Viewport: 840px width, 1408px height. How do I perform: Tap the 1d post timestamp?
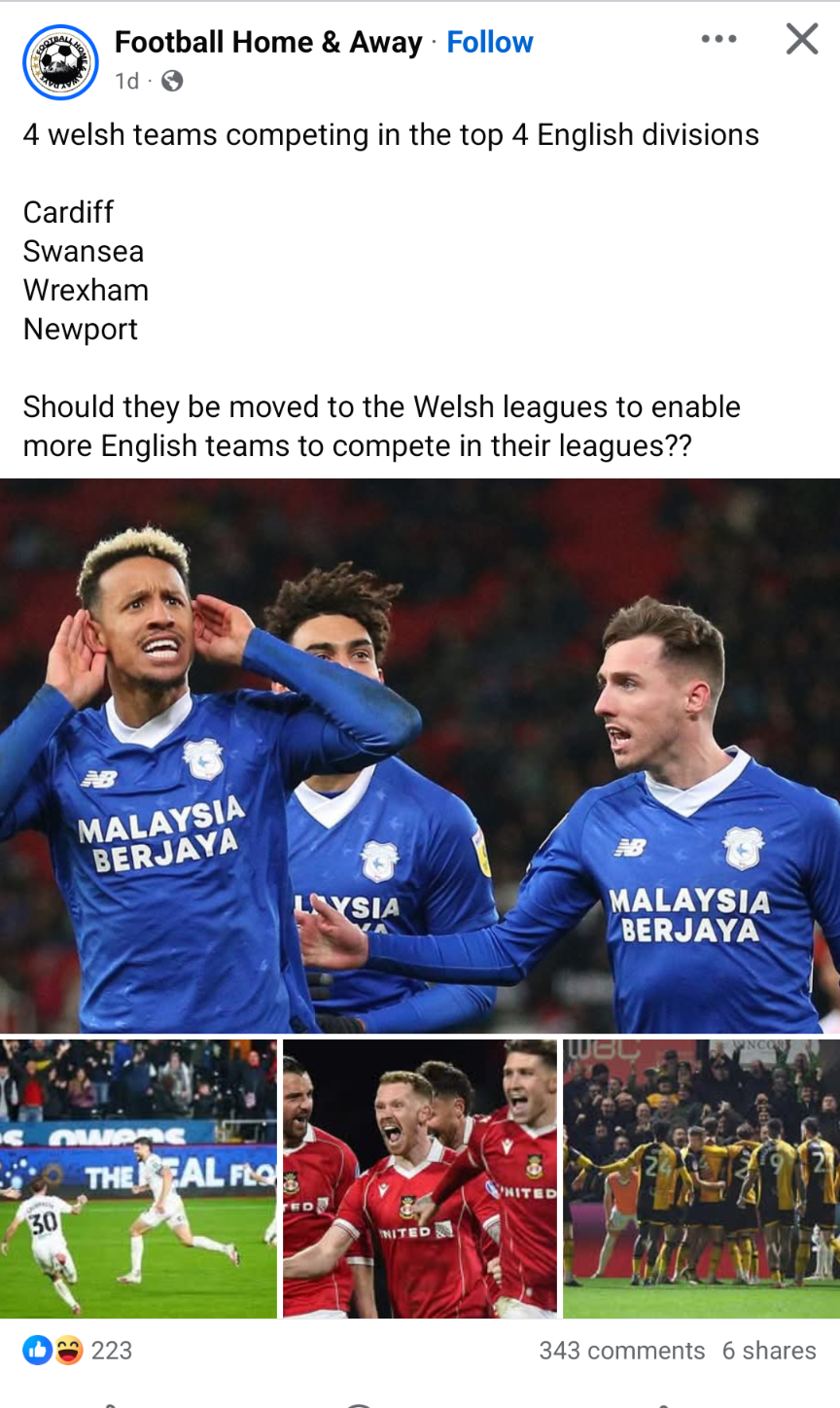point(127,81)
